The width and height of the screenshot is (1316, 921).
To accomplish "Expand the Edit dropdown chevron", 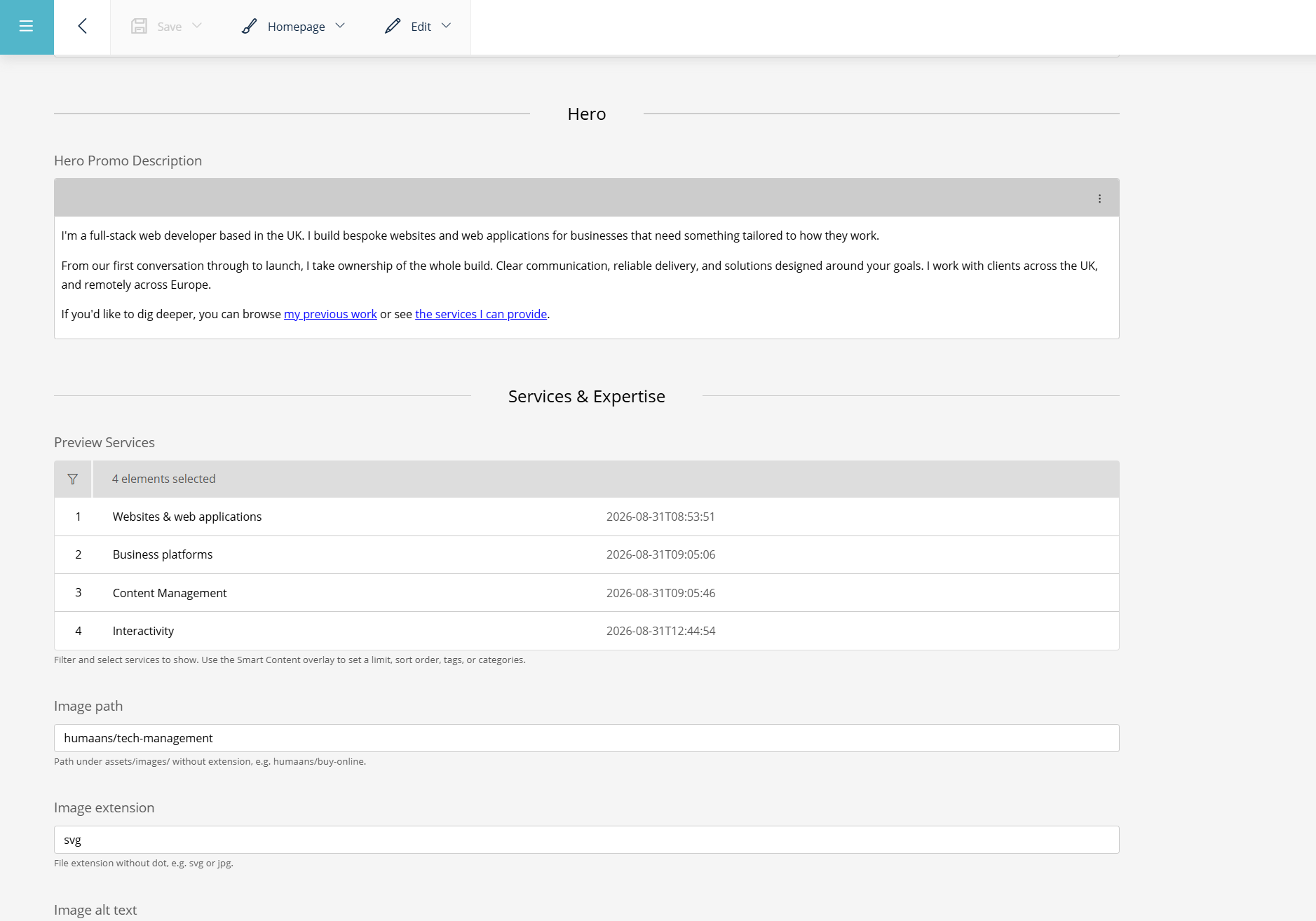I will [446, 26].
